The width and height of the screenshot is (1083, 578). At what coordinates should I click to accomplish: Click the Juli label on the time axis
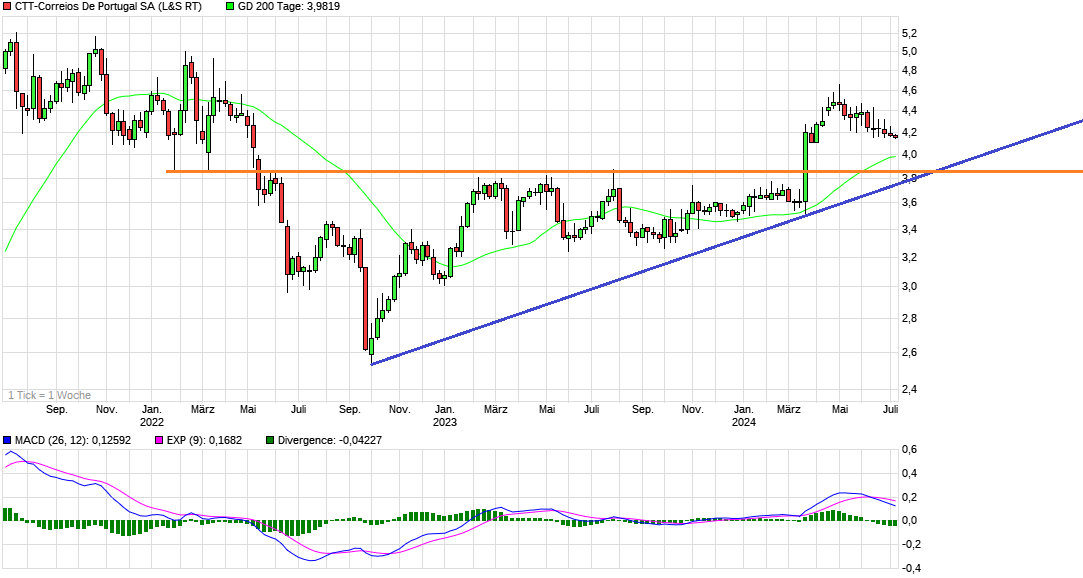[x=889, y=409]
